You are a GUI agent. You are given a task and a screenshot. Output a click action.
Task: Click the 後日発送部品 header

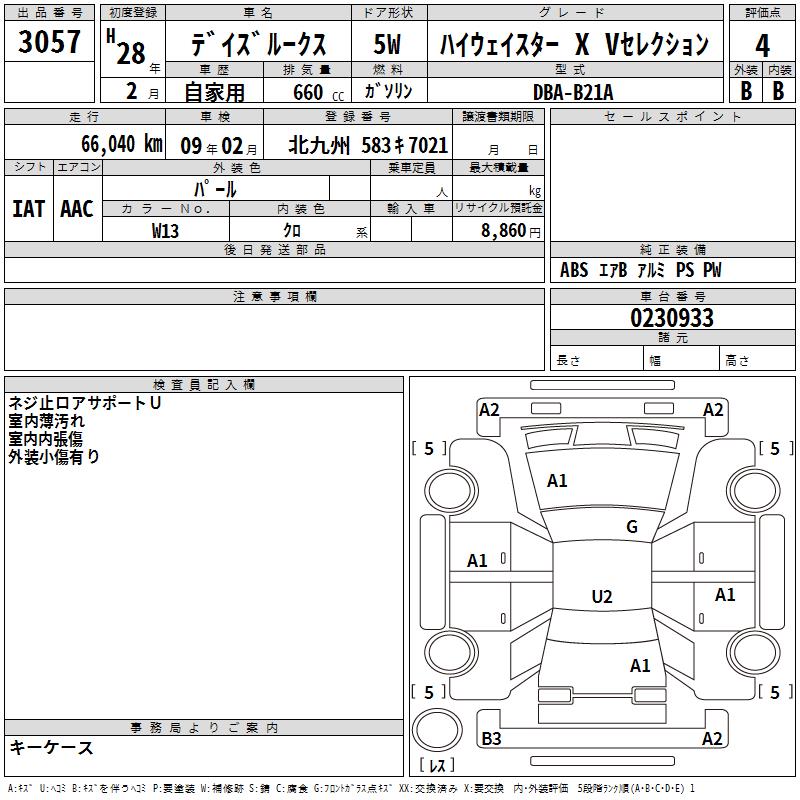click(x=274, y=250)
